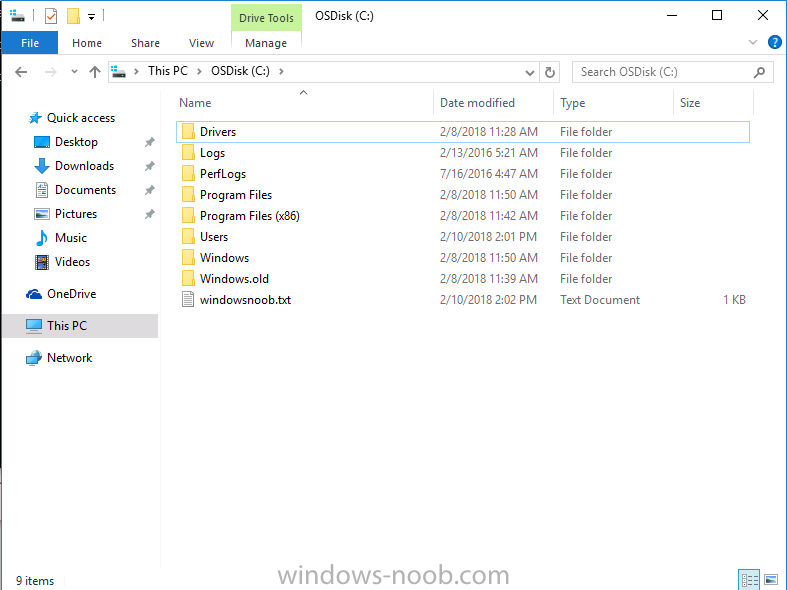787x590 pixels.
Task: Select the Windows.old folder icon
Action: [188, 279]
